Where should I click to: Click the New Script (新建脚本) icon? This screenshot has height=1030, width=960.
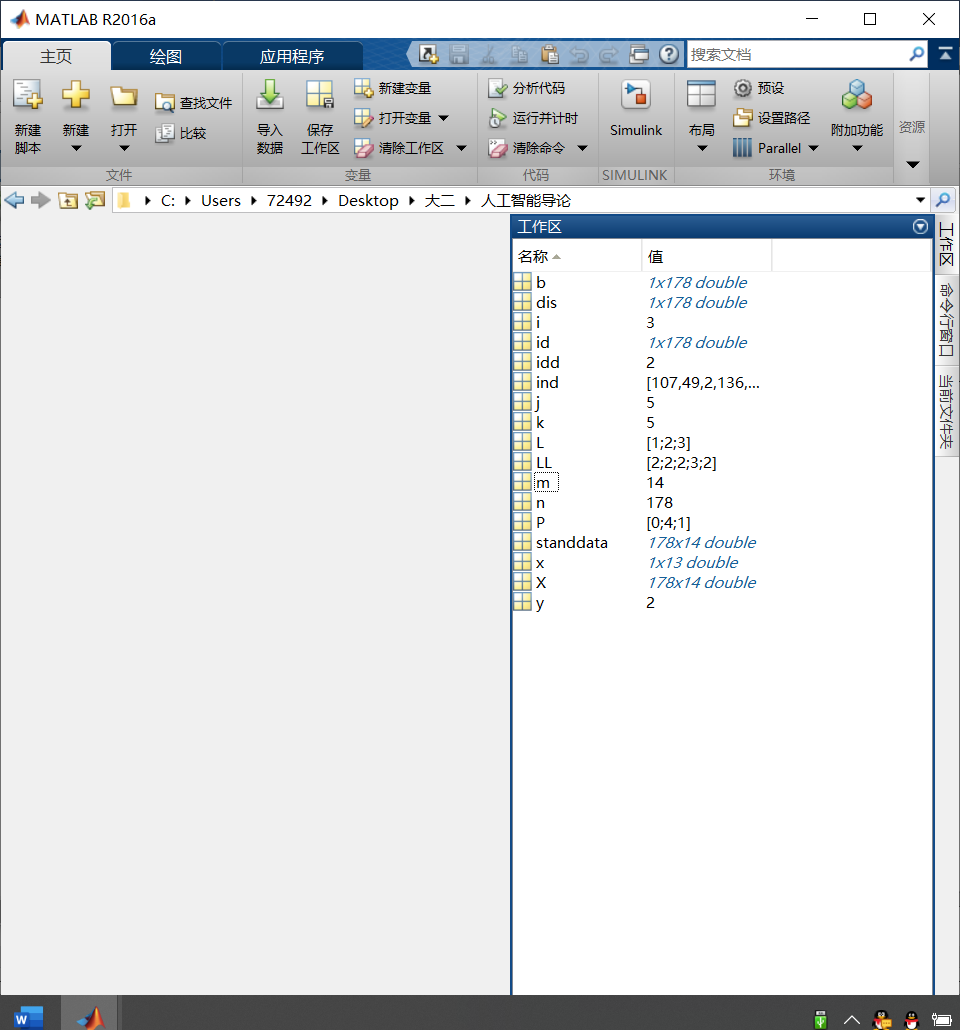tap(28, 95)
